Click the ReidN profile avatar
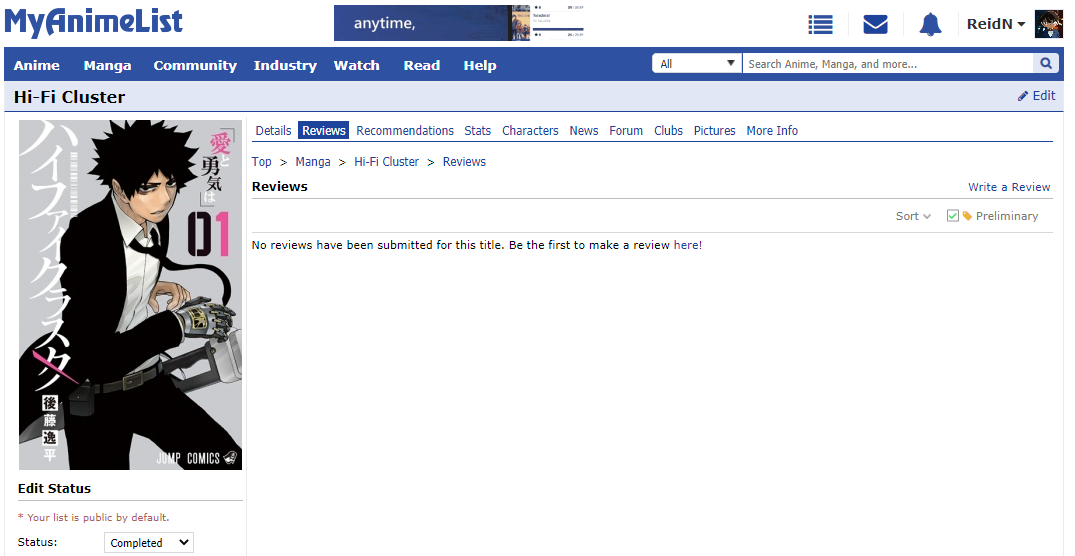Image resolution: width=1075 pixels, height=556 pixels. 1048,24
